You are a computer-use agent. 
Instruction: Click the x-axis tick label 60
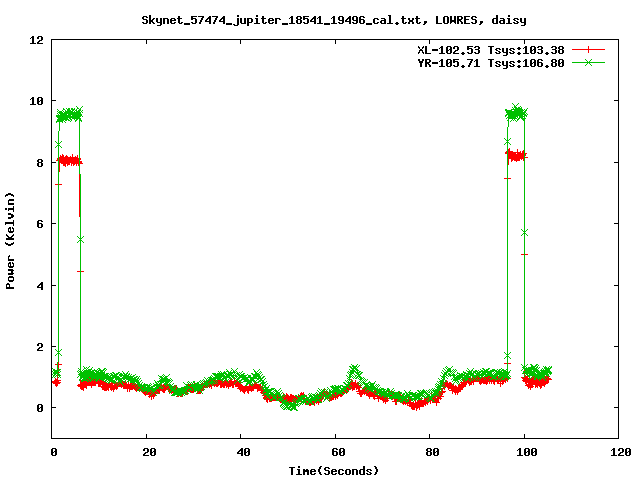tap(338, 452)
